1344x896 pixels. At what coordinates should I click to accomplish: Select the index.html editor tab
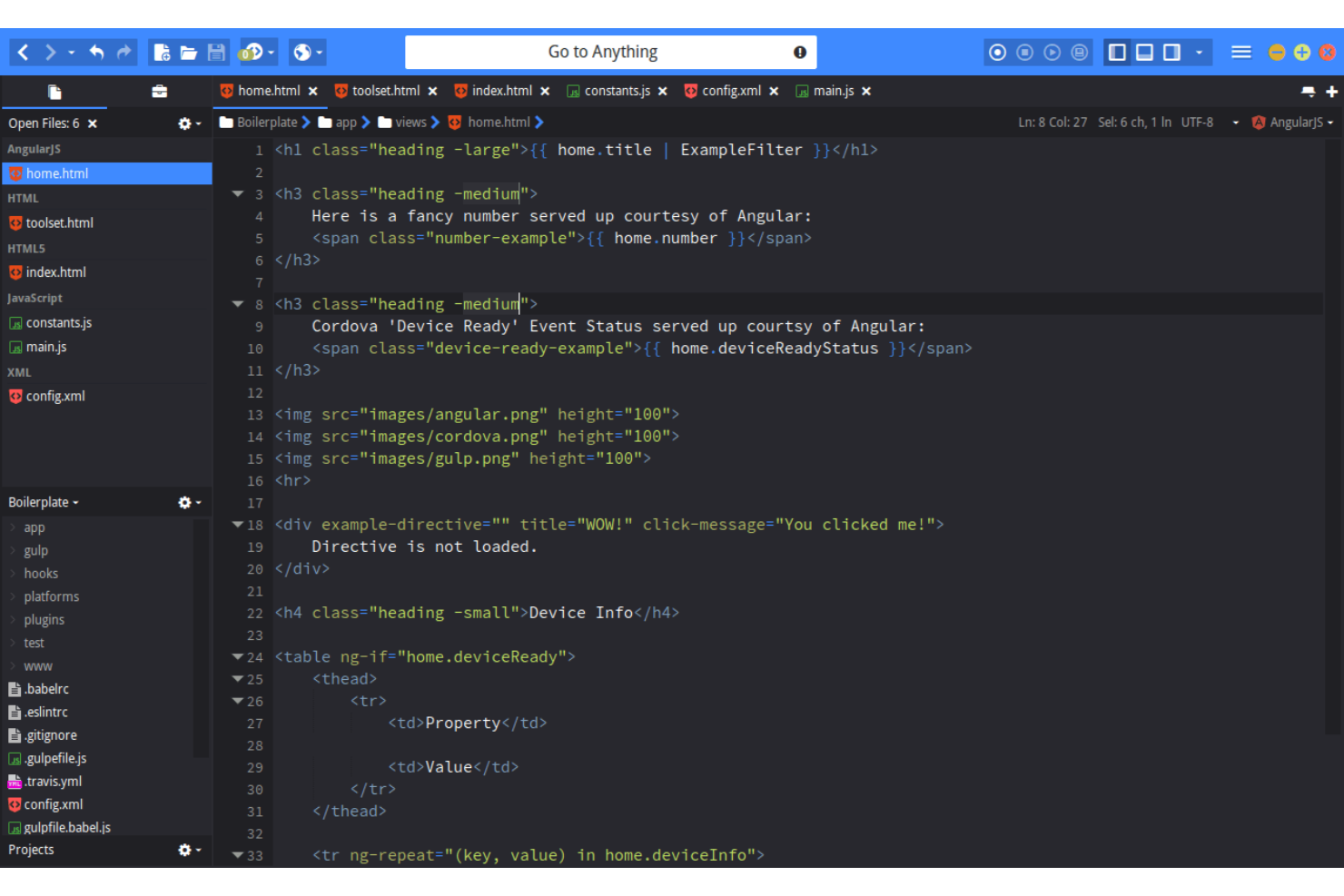pos(501,91)
